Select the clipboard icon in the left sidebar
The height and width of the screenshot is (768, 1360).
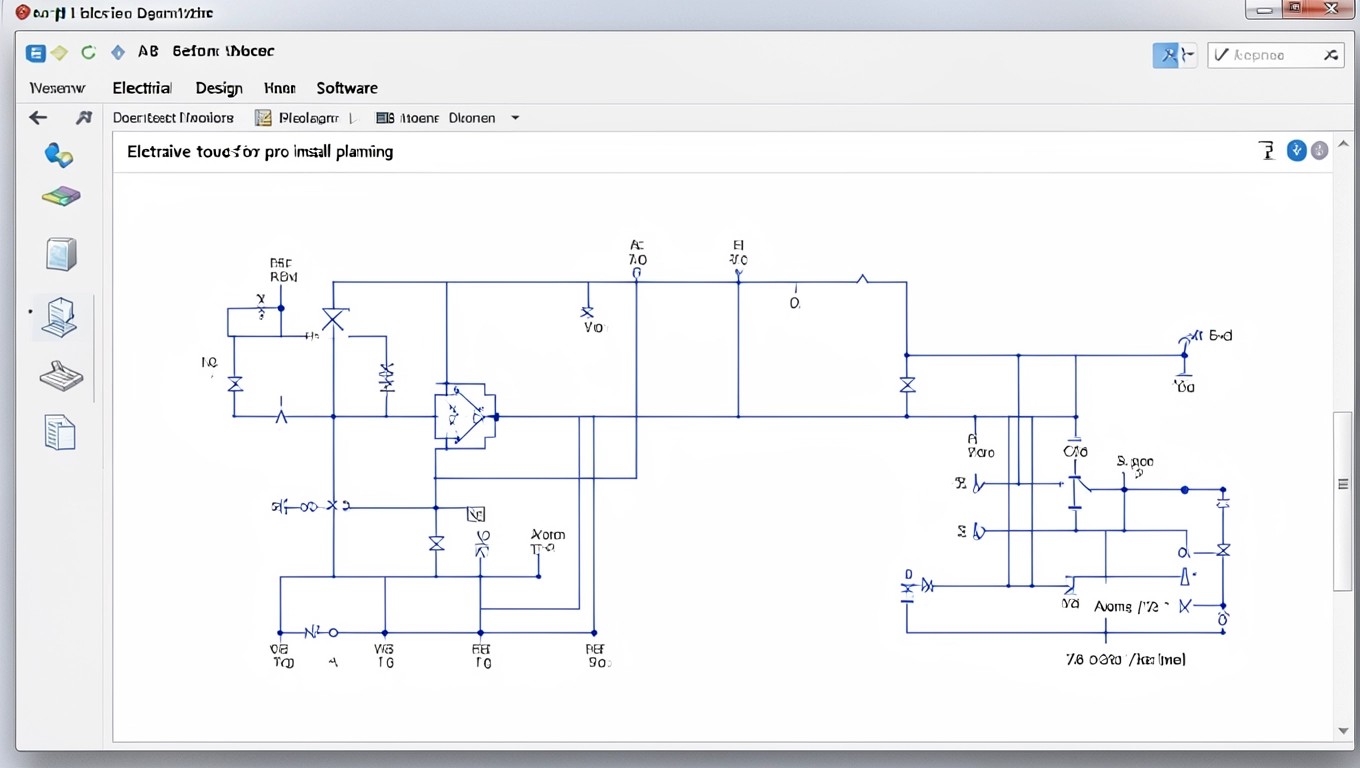pyautogui.click(x=60, y=375)
